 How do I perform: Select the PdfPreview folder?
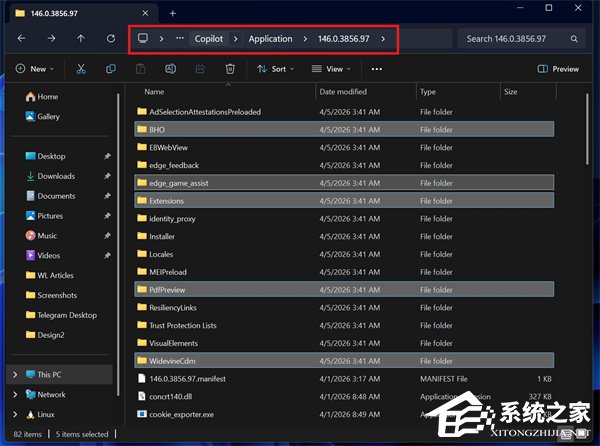[x=344, y=290]
